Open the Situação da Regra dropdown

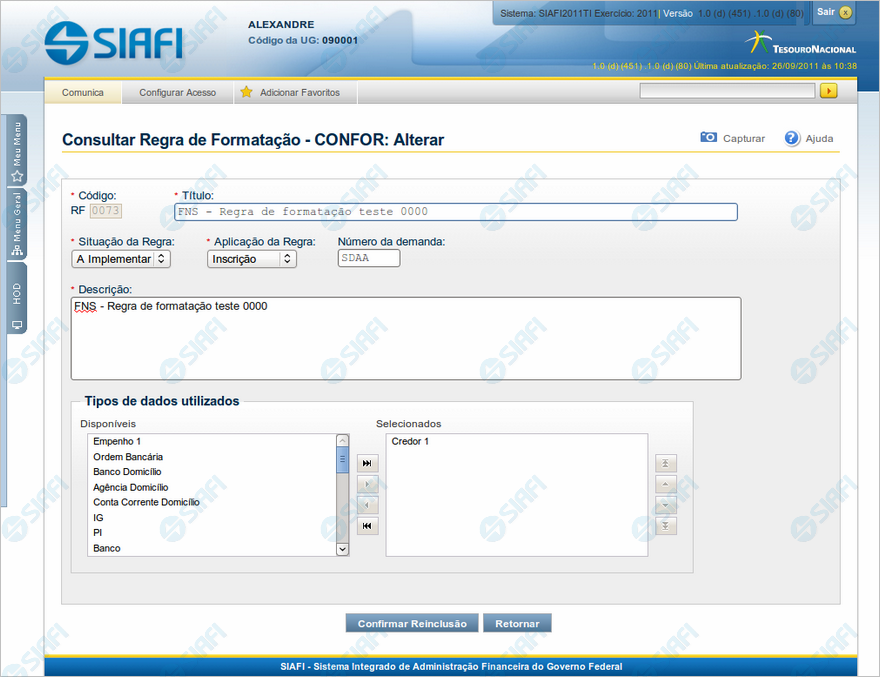point(121,259)
